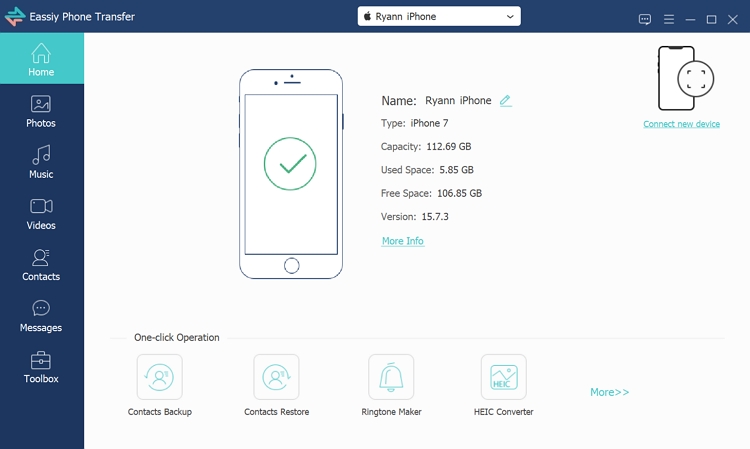The height and width of the screenshot is (449, 750).
Task: Launch the Ringtone Maker
Action: pyautogui.click(x=391, y=377)
